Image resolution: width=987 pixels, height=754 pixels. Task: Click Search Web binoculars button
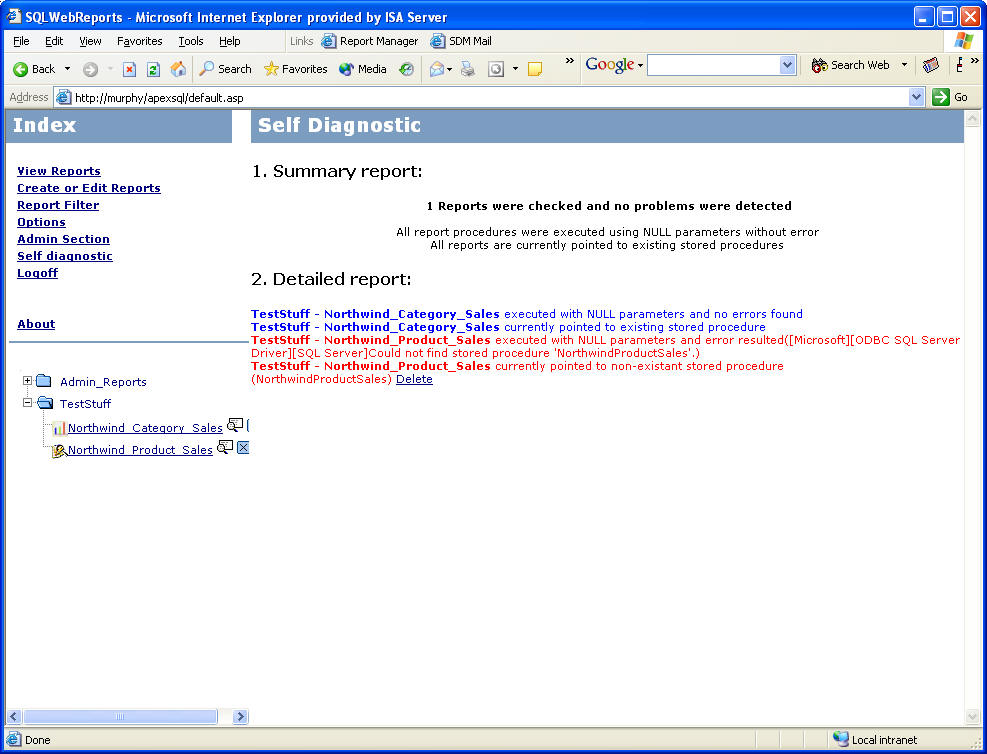(x=850, y=65)
